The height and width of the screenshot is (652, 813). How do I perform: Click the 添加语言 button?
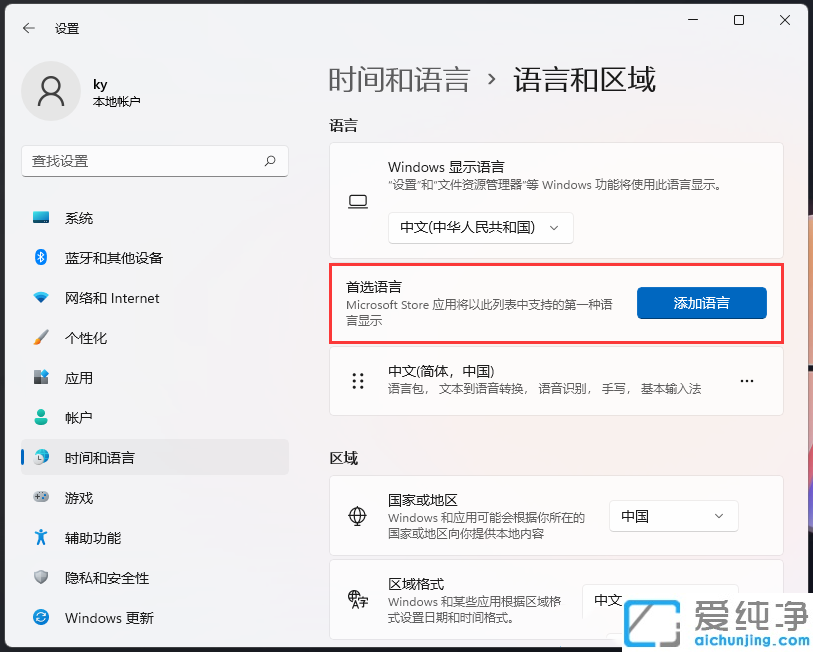701,302
